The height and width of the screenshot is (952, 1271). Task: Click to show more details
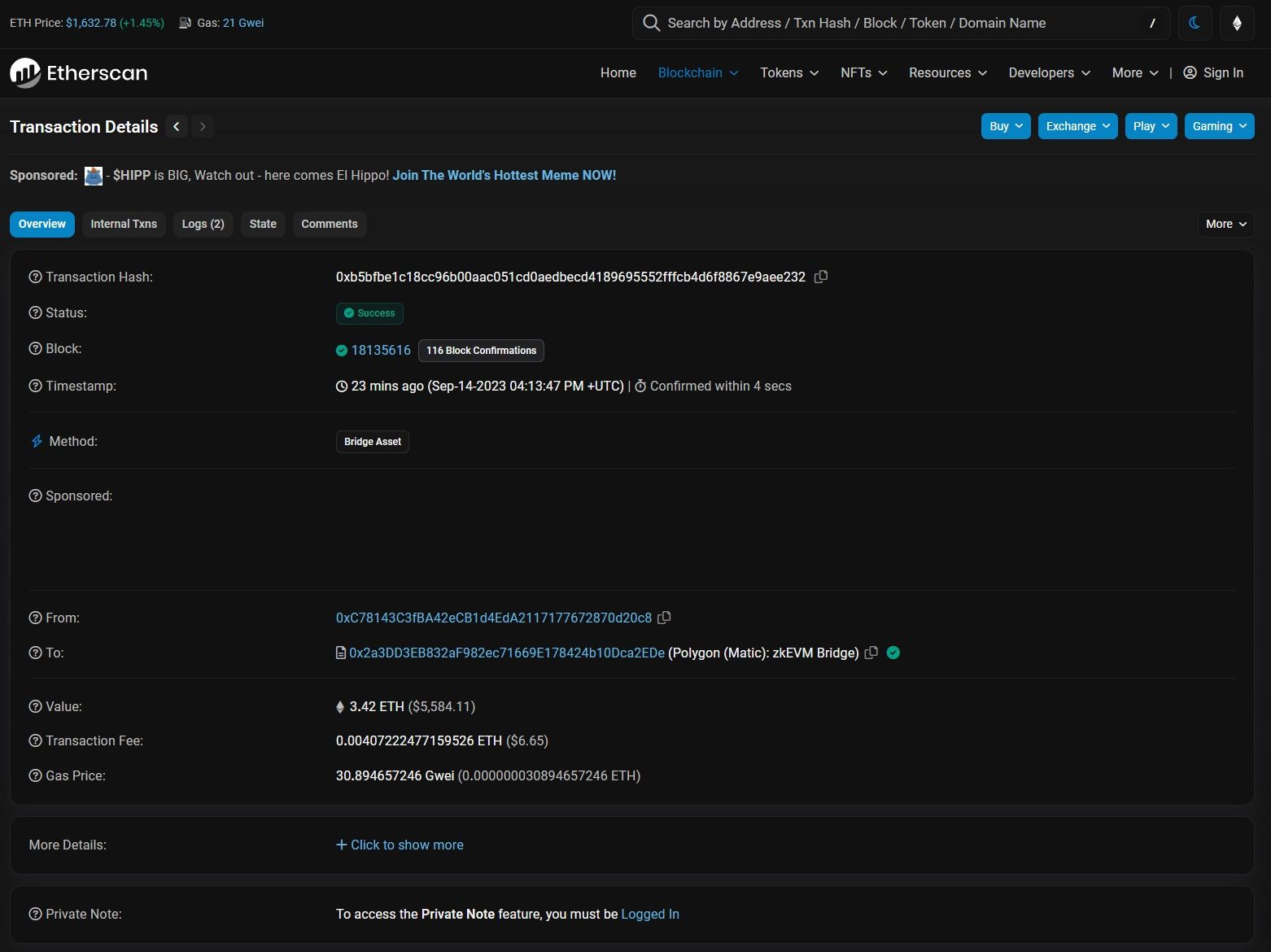click(x=400, y=845)
